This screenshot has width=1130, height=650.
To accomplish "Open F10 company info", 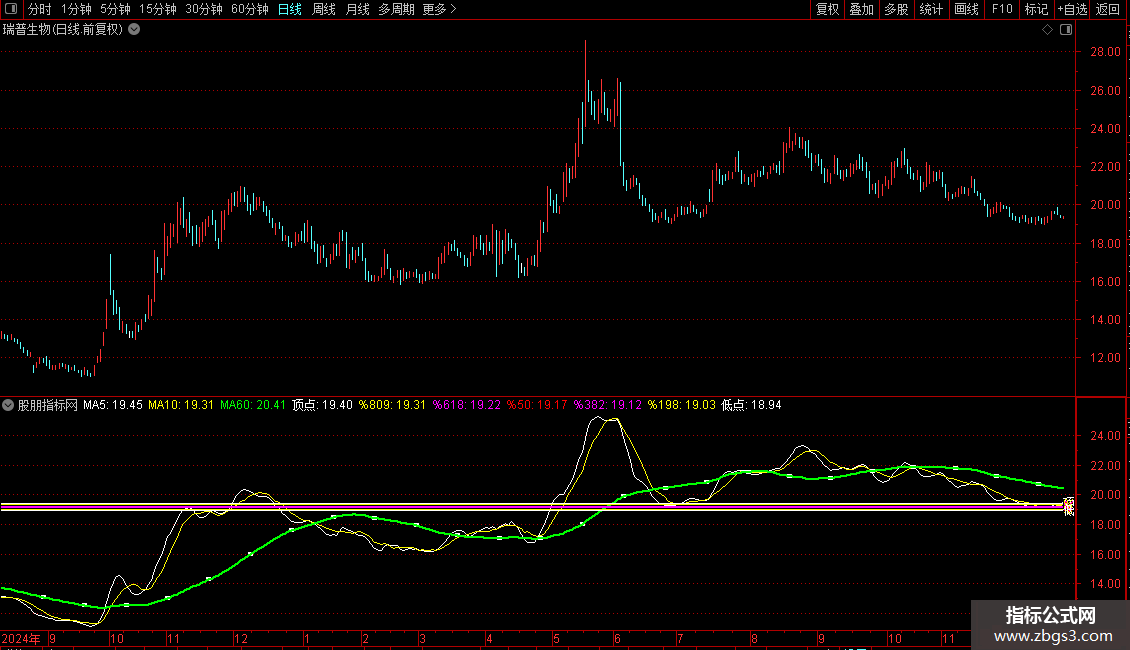I will pyautogui.click(x=1002, y=9).
